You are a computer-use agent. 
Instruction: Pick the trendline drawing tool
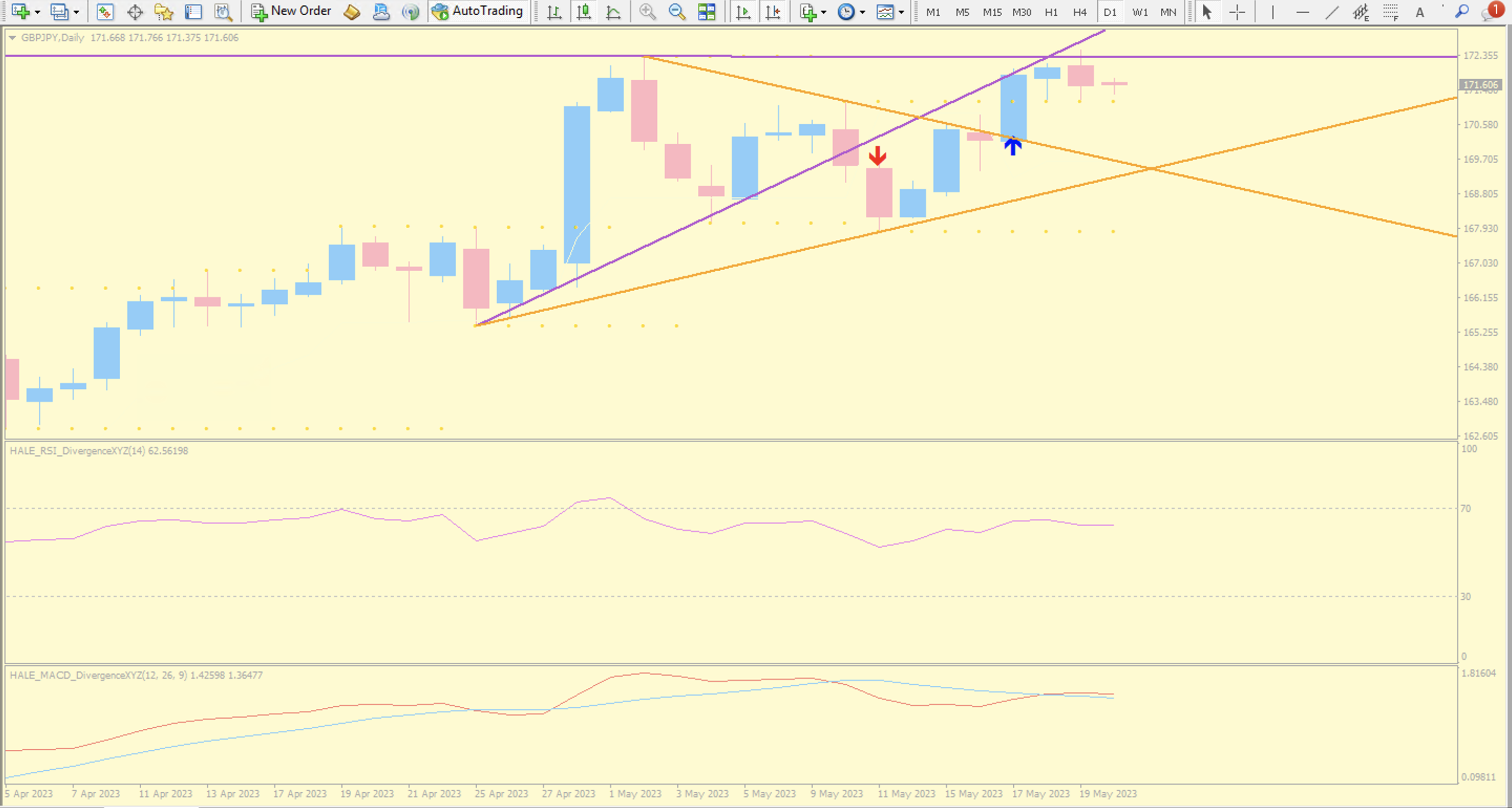tap(1332, 12)
